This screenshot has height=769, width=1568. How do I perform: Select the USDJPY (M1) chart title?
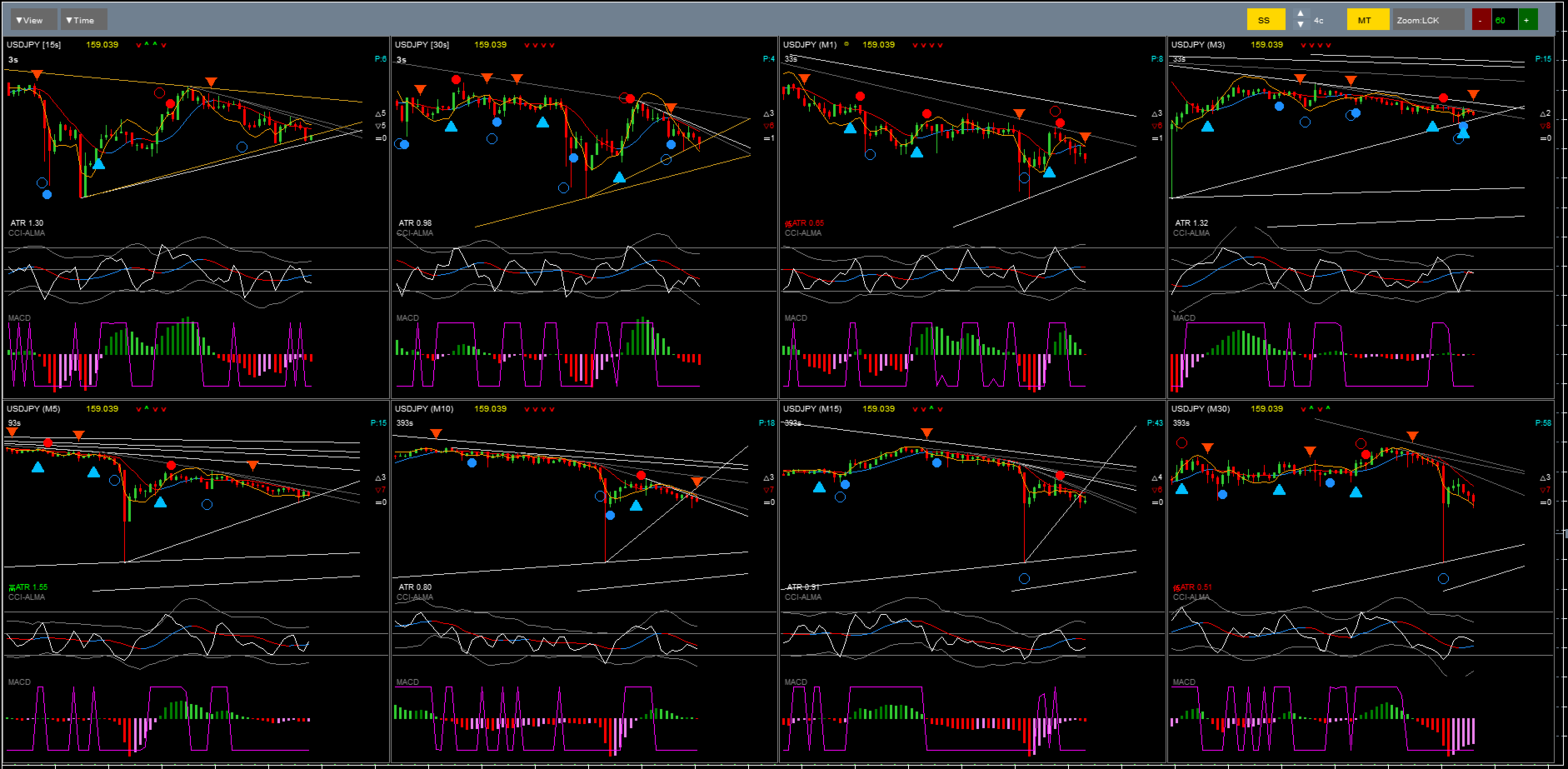810,45
